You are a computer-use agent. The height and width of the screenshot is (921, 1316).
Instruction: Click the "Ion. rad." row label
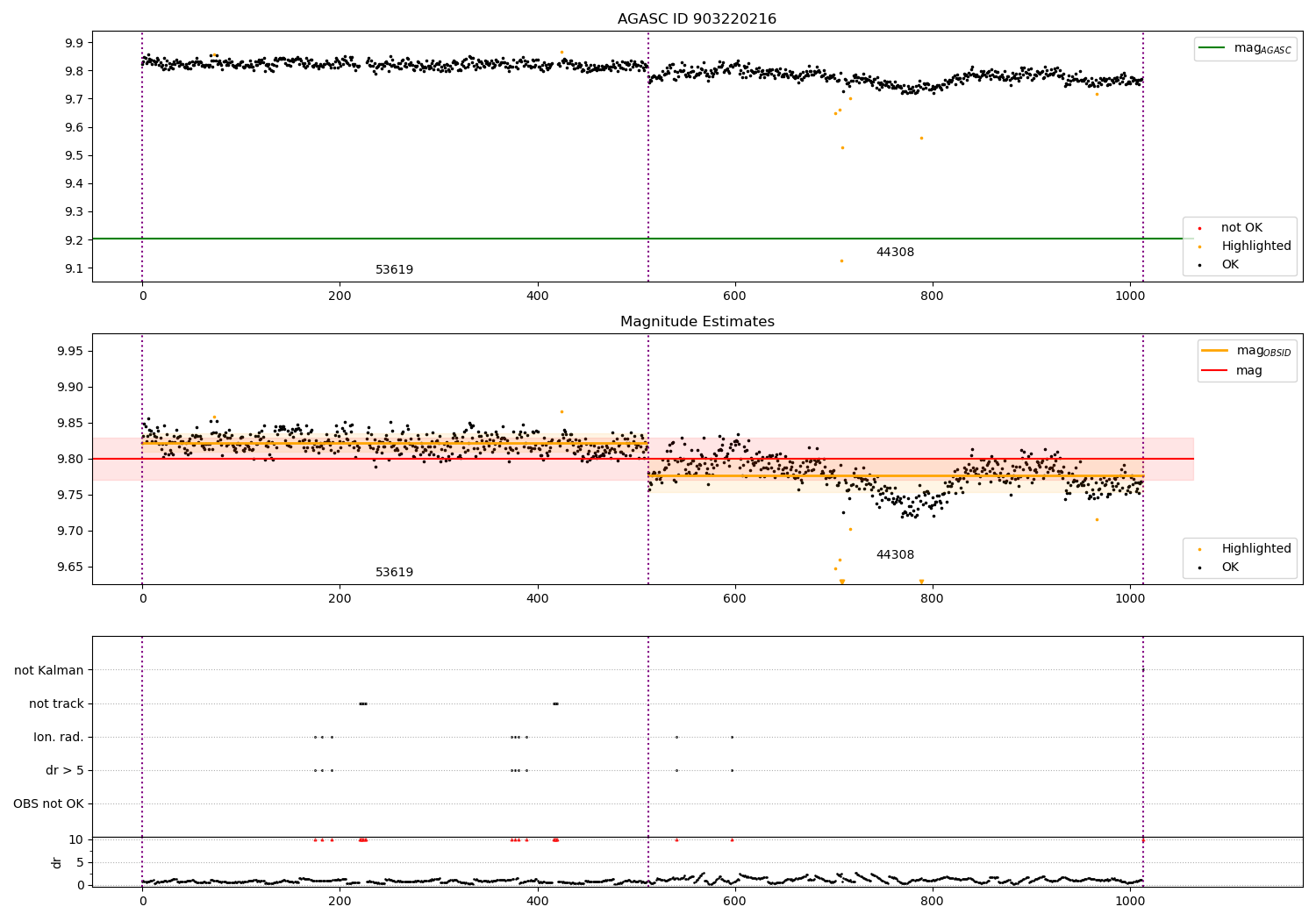tap(59, 738)
